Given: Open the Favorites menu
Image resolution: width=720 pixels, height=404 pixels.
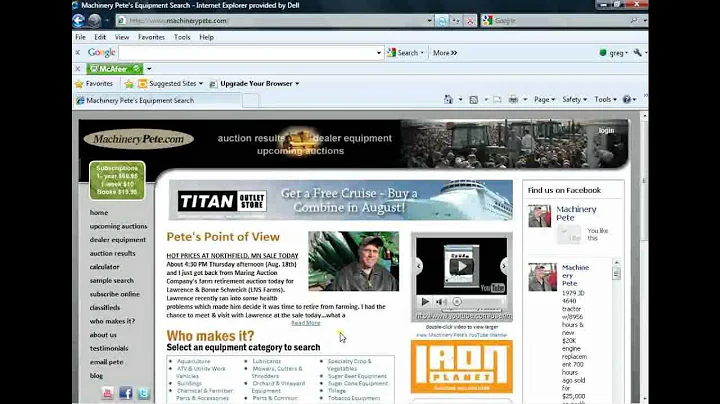Looking at the screenshot, I should (x=151, y=37).
